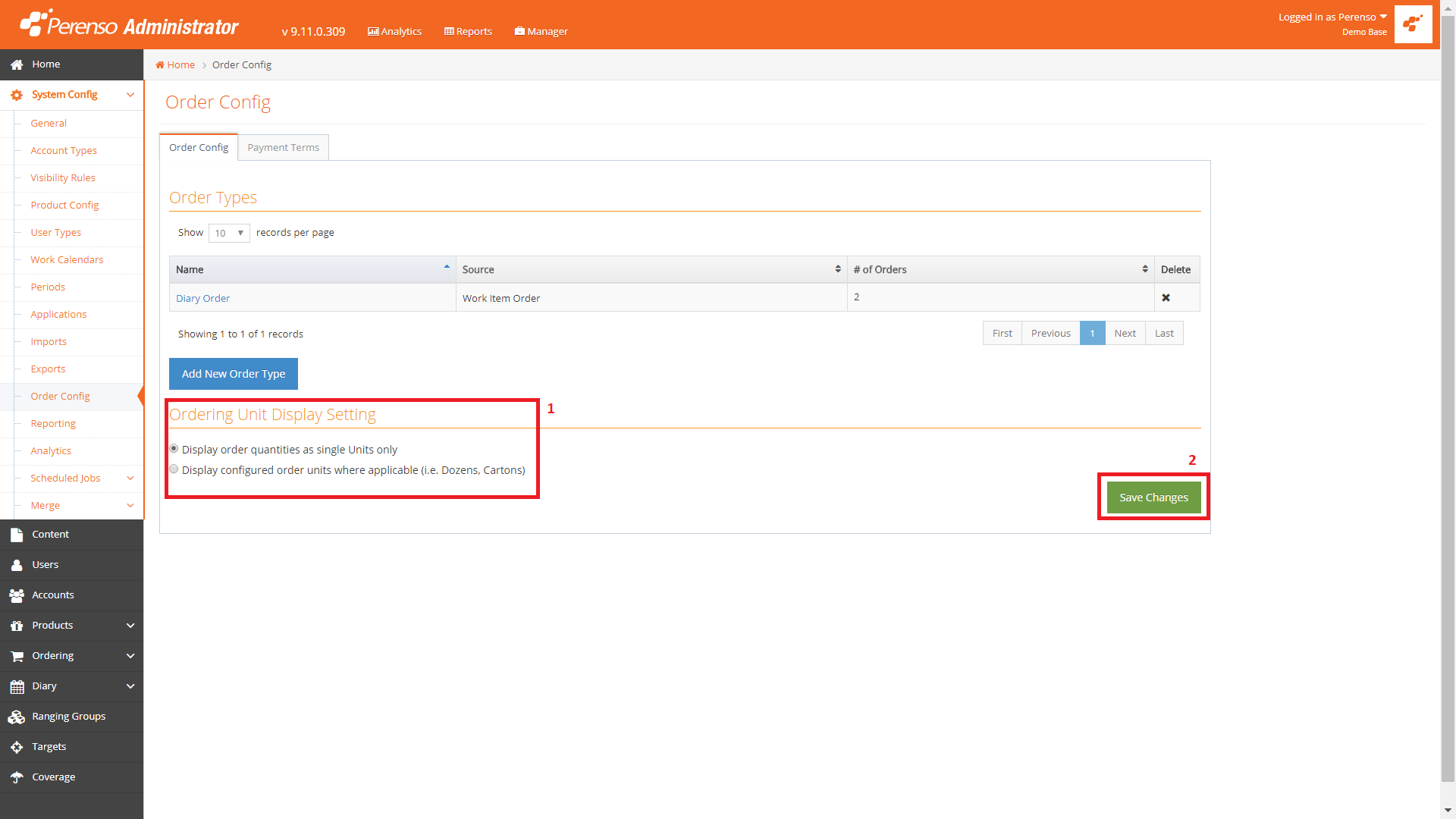Click the green Save Changes button
This screenshot has height=819, width=1456.
pyautogui.click(x=1153, y=497)
